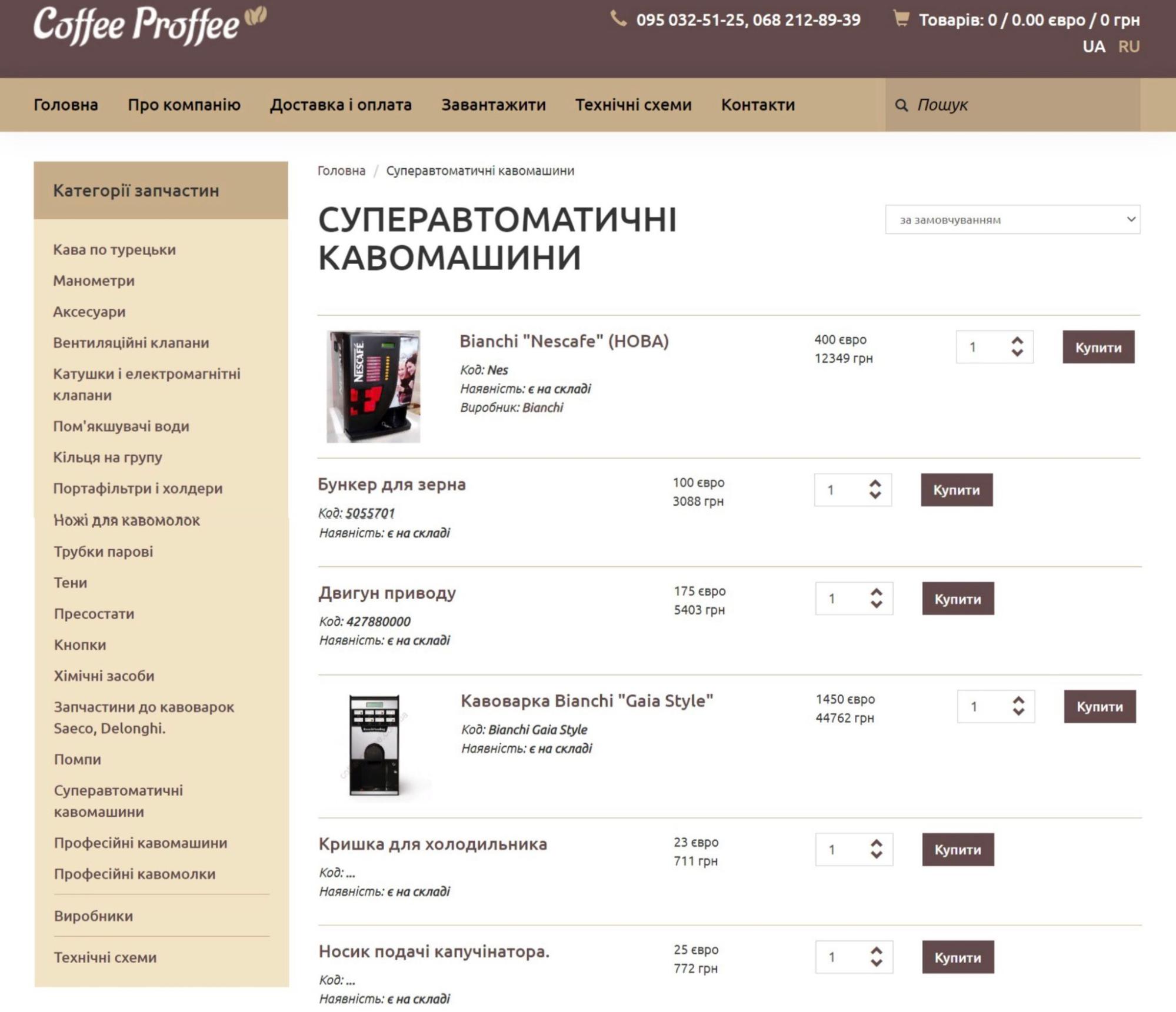Click Головна in the breadcrumb
This screenshot has width=1176, height=1012.
pos(341,171)
